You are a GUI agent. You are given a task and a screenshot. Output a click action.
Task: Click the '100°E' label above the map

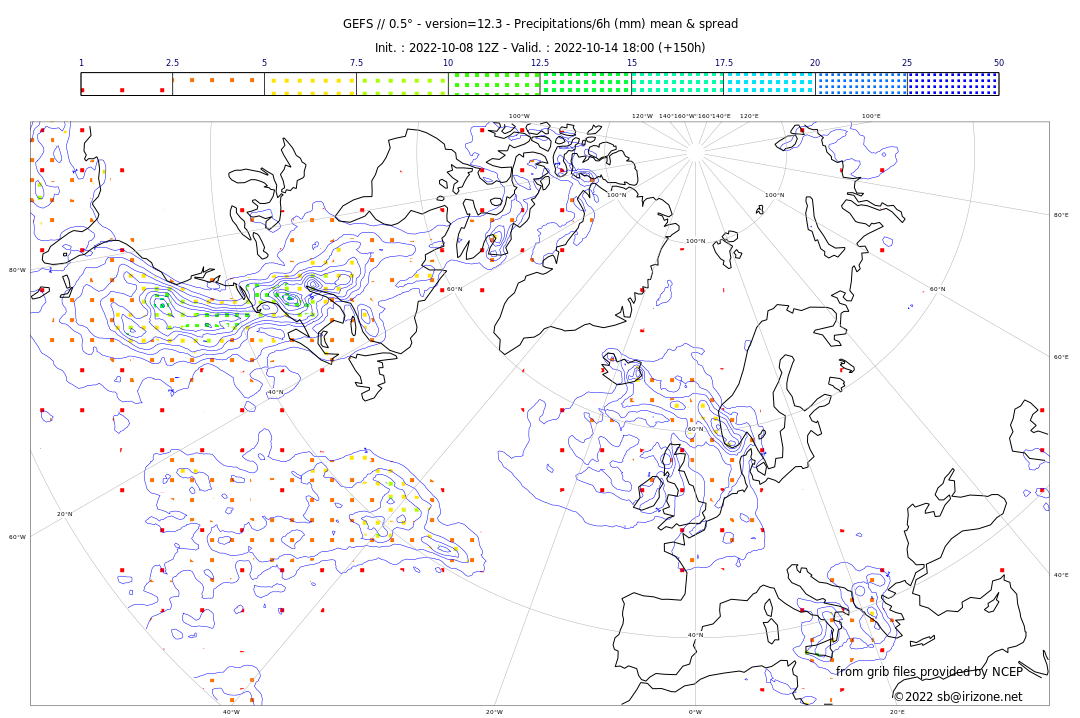click(x=871, y=116)
